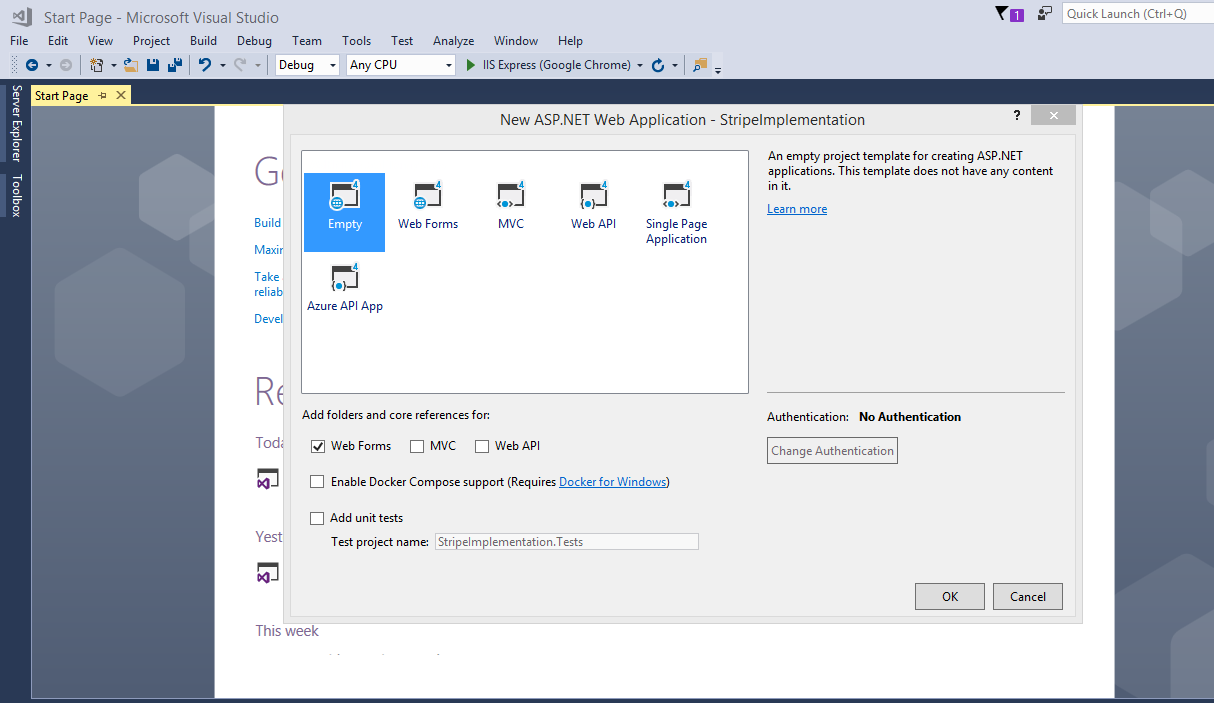Open the Test menu

pos(402,41)
